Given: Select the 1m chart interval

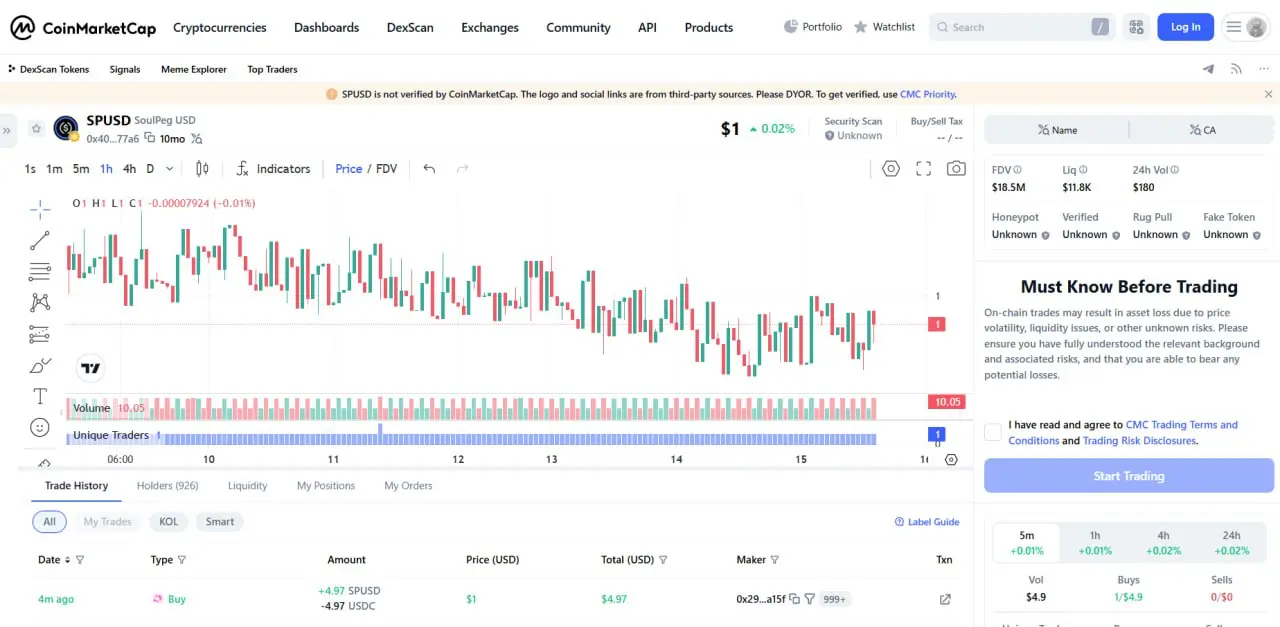Looking at the screenshot, I should (54, 169).
